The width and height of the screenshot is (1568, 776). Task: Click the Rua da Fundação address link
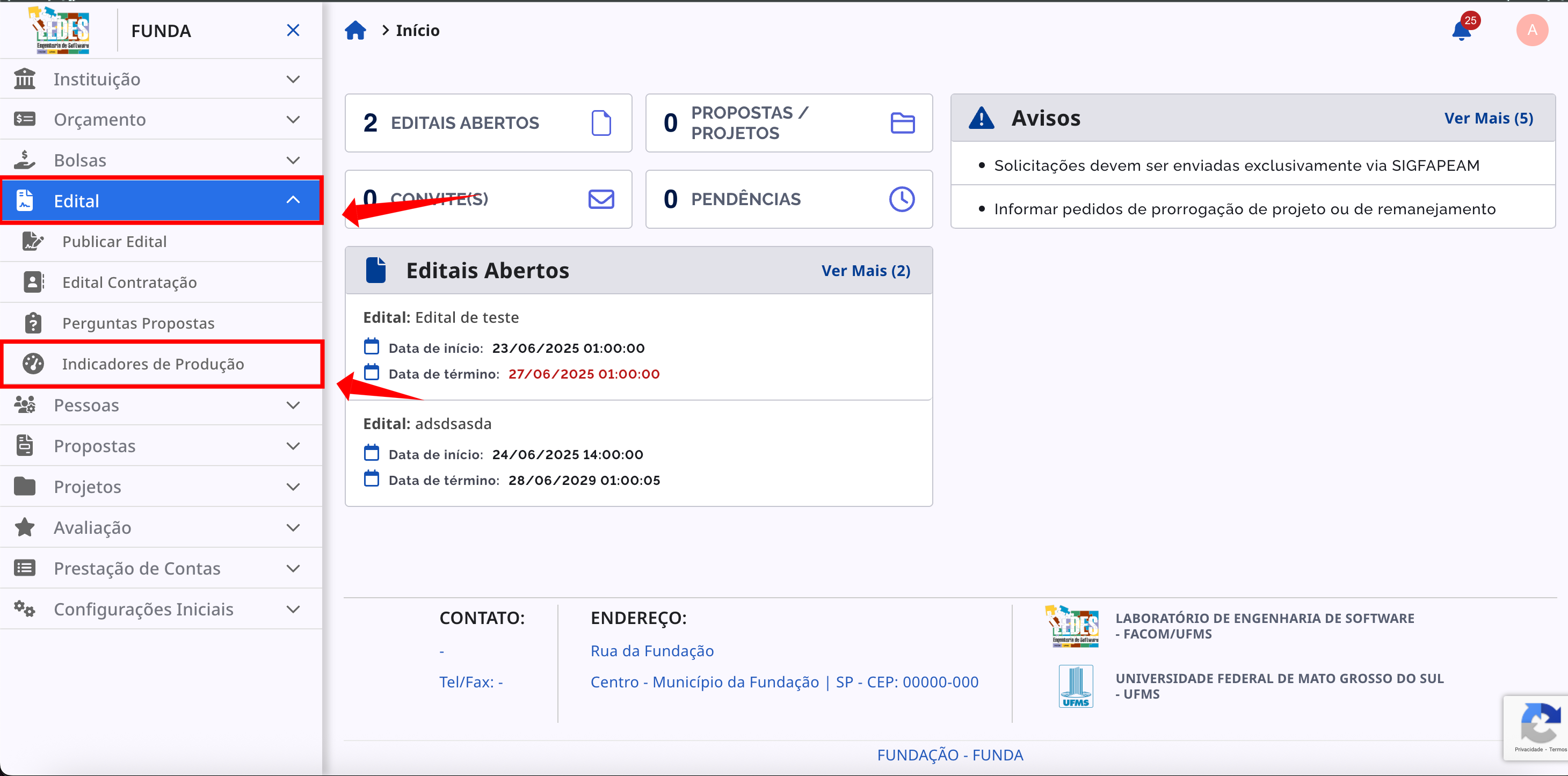tap(651, 650)
